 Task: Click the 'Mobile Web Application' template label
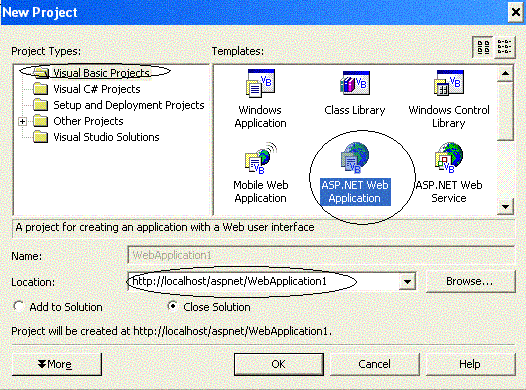(x=261, y=191)
